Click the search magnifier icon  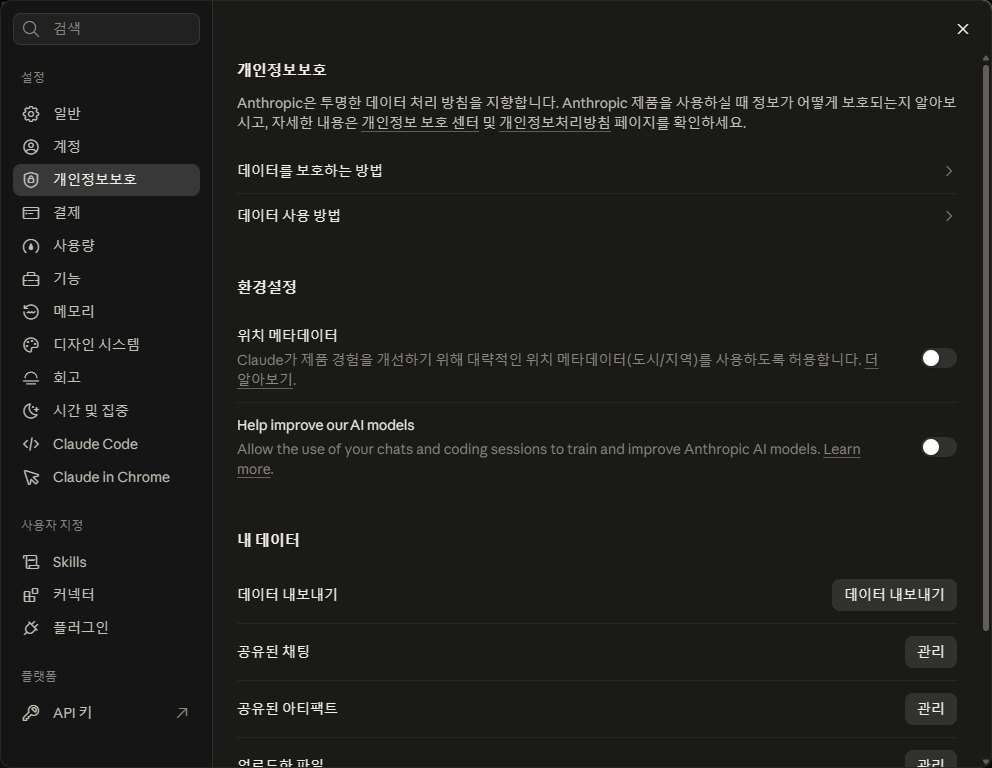pos(30,28)
